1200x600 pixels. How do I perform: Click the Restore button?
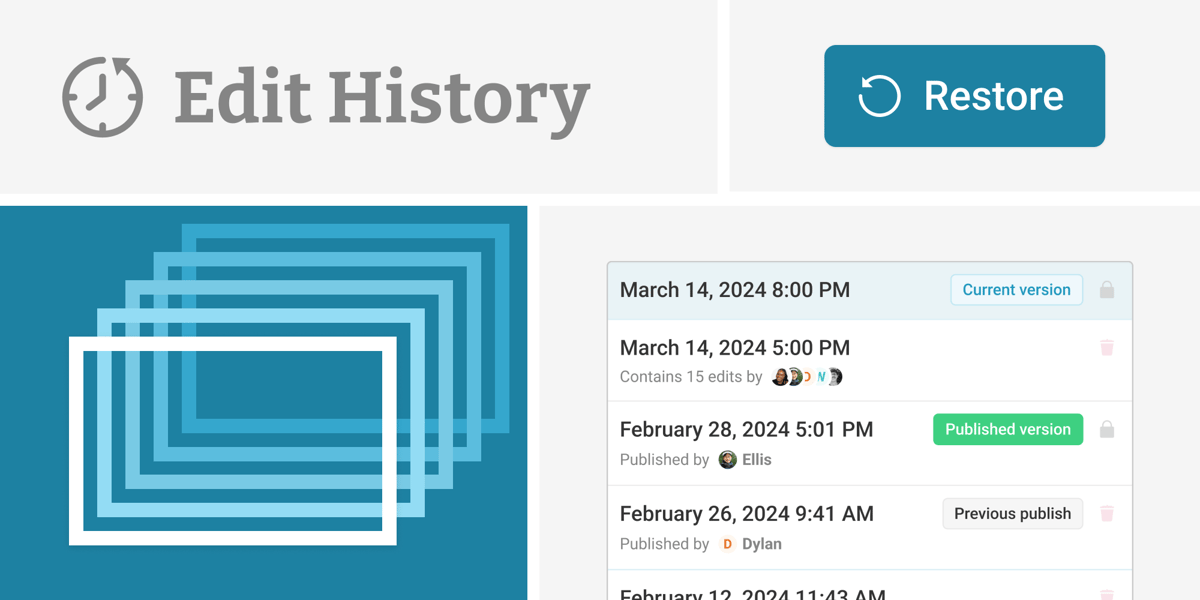tap(964, 95)
